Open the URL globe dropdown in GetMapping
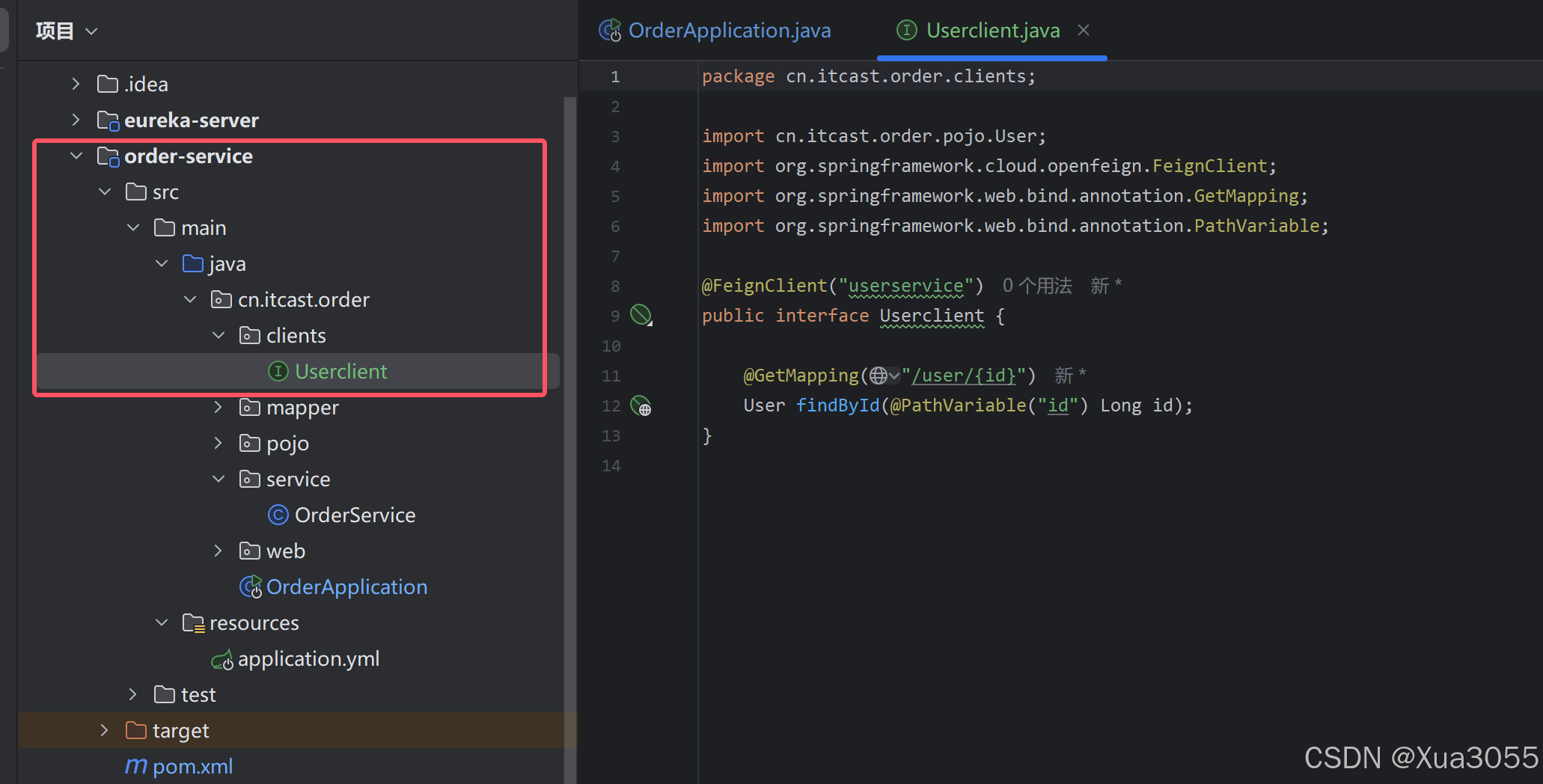The height and width of the screenshot is (784, 1543). (x=884, y=376)
